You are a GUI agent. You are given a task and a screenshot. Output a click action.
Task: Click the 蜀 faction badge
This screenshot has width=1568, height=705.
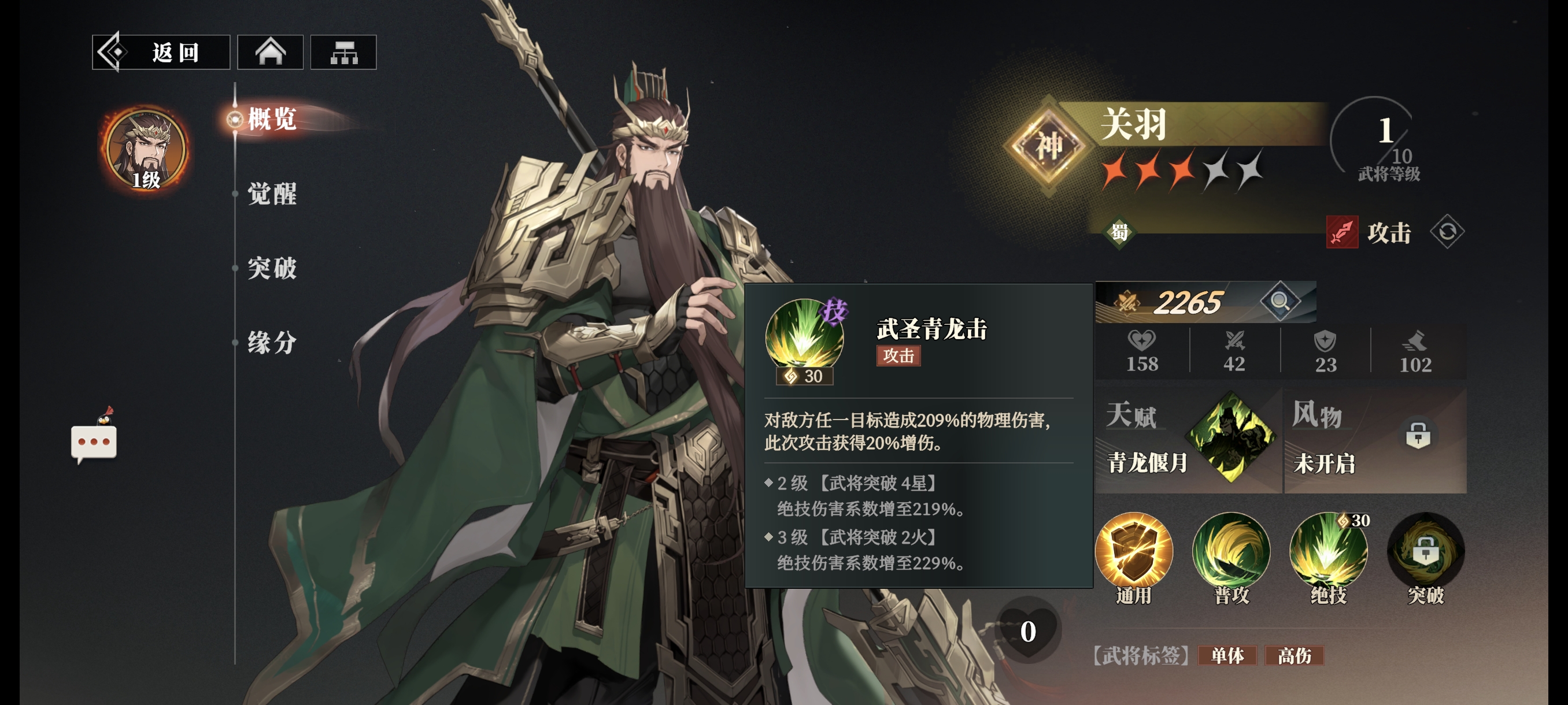coord(1119,232)
